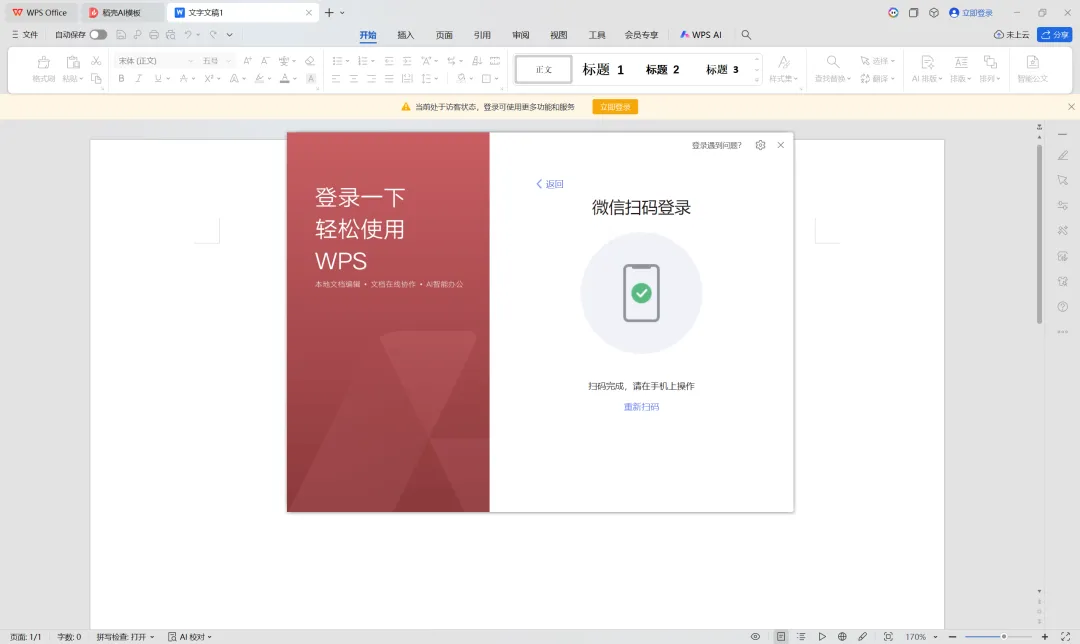
Task: Switch to the 引用 (References) ribbon tab
Action: [482, 34]
